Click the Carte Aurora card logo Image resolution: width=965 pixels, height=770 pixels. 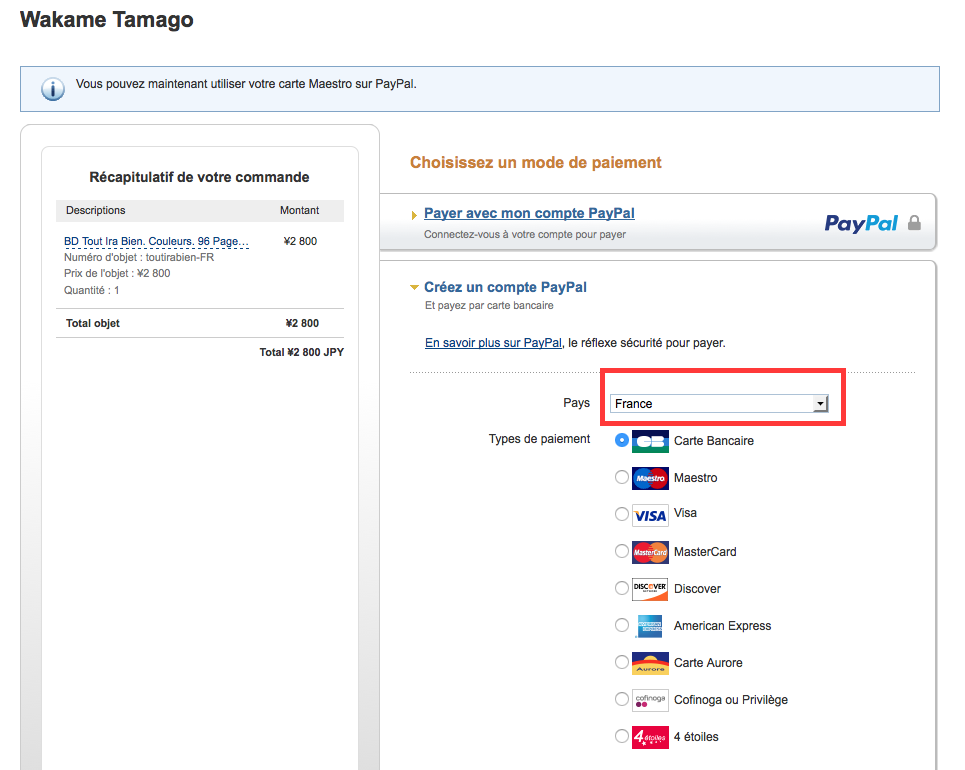(x=649, y=662)
